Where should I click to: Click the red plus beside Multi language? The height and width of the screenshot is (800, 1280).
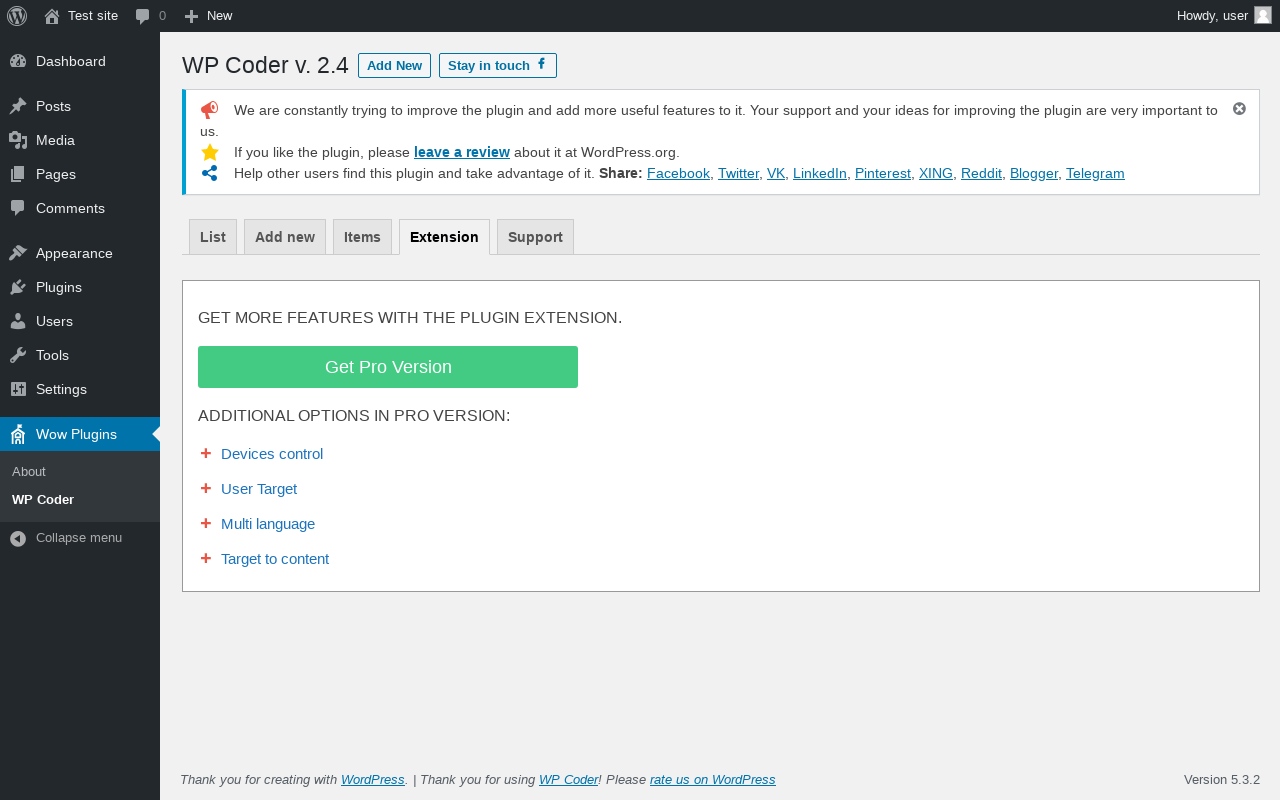[x=206, y=523]
